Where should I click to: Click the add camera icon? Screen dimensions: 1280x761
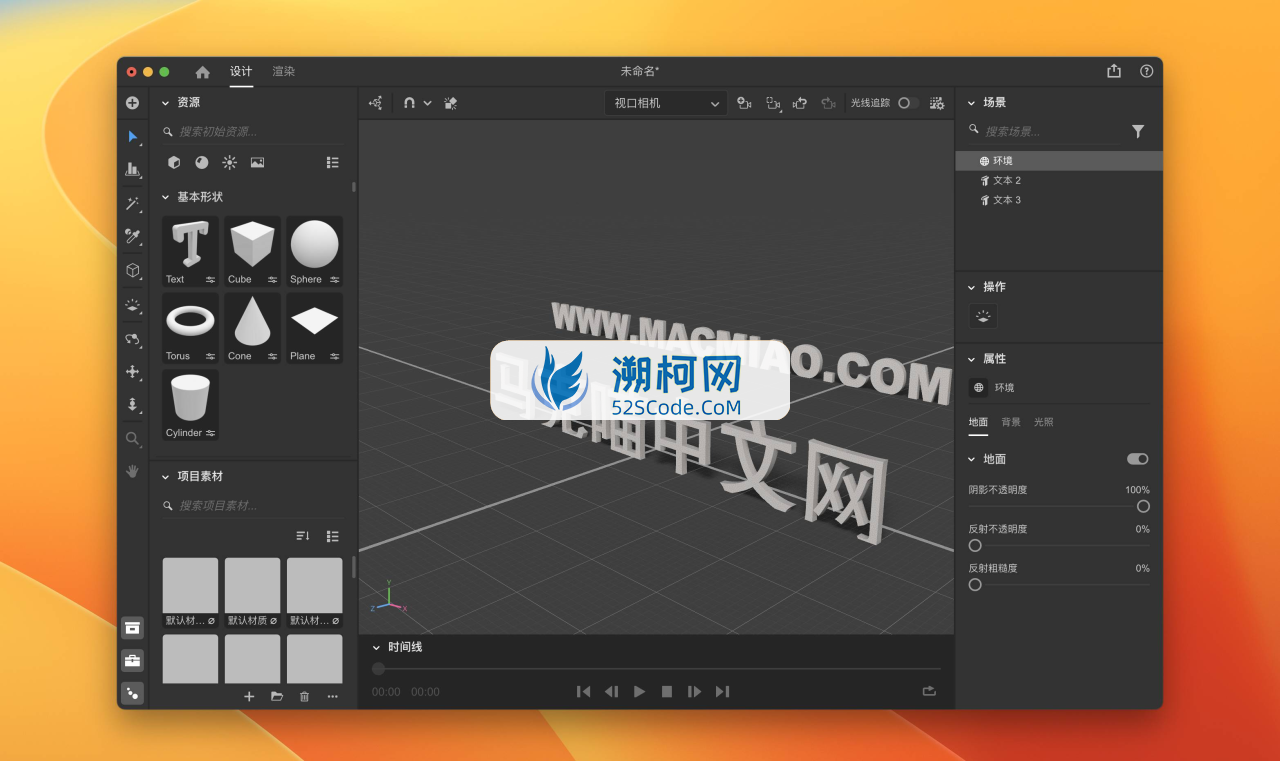click(744, 103)
